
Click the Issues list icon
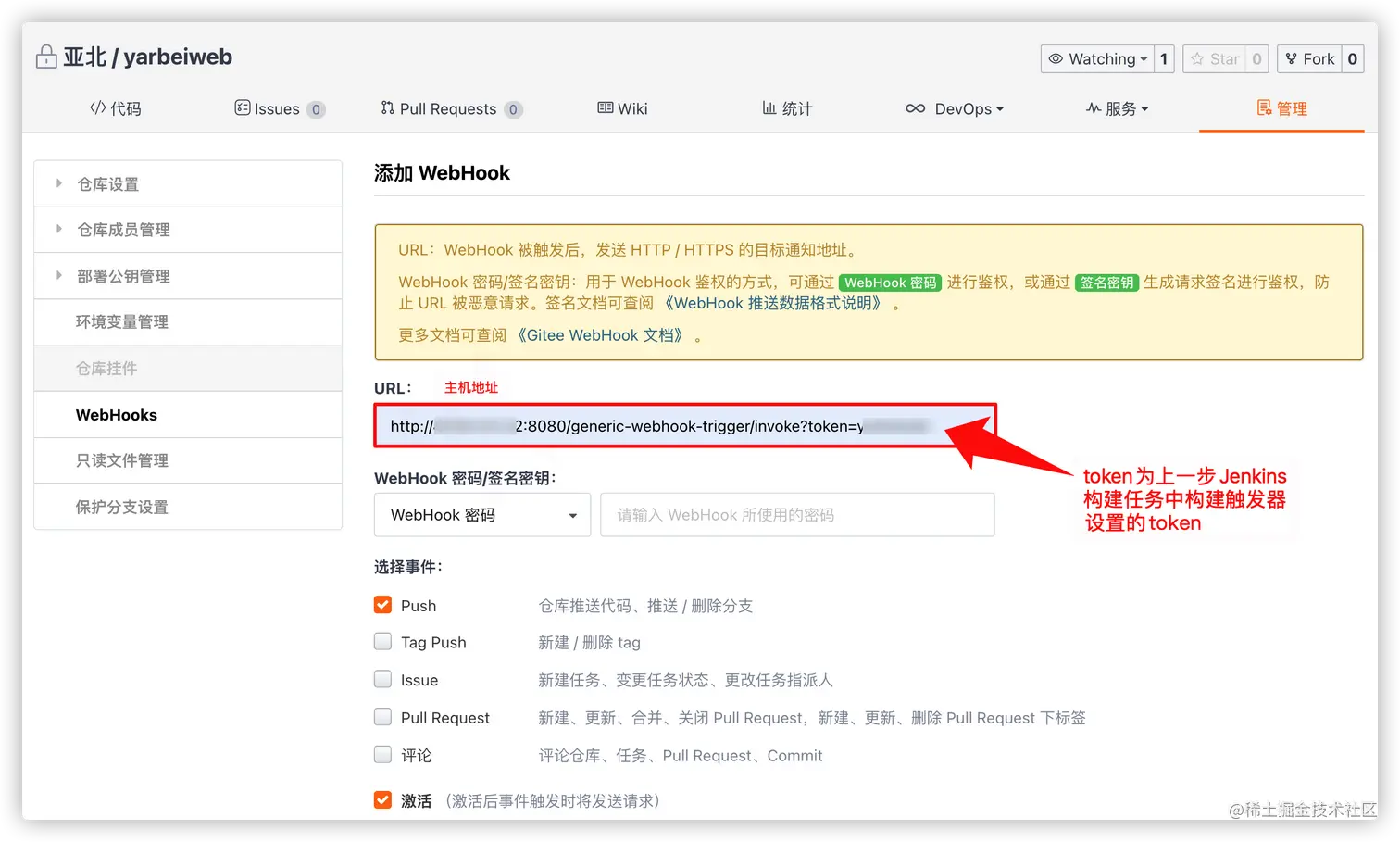click(243, 107)
